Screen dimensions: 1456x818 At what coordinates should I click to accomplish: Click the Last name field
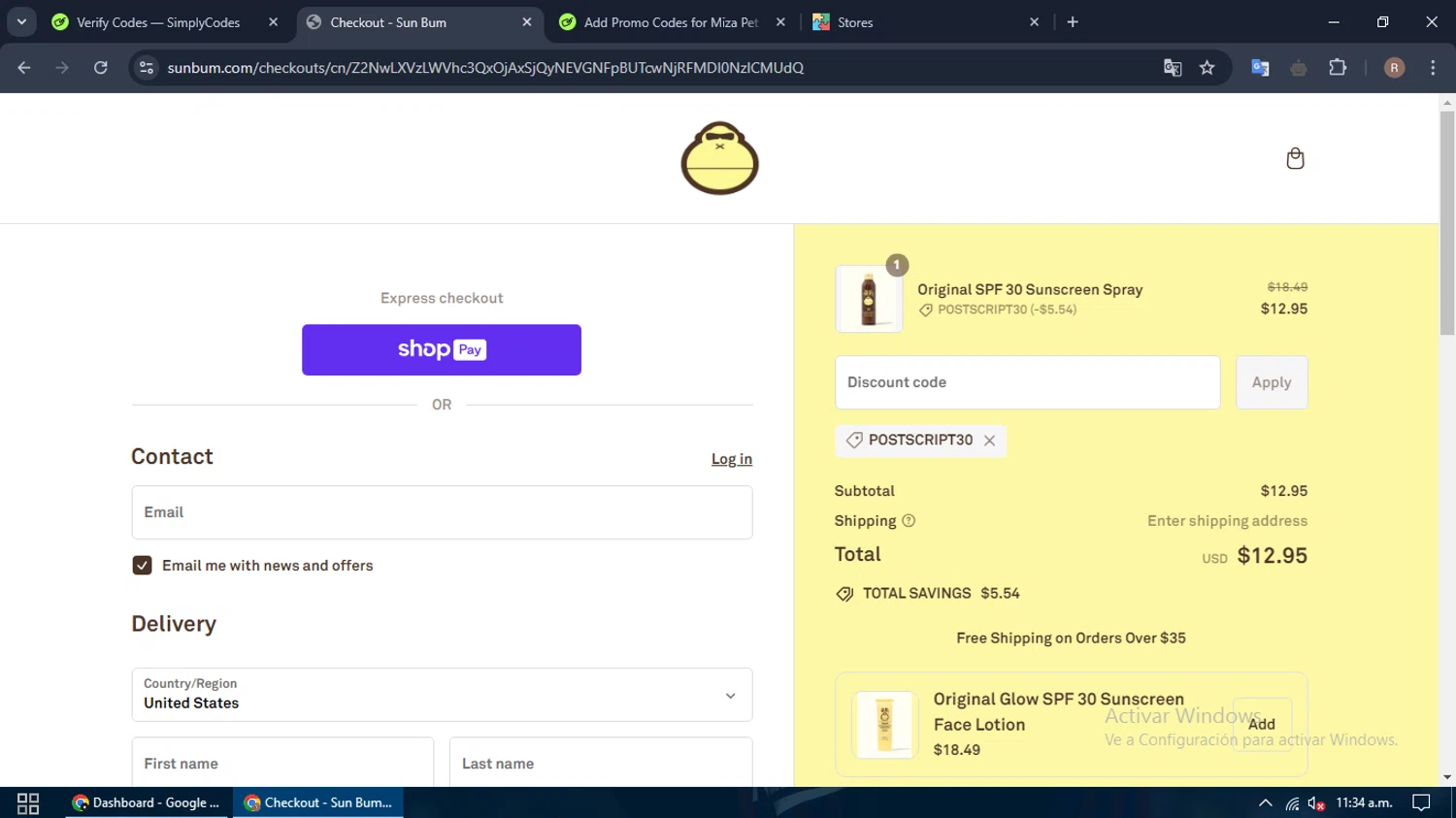coord(601,763)
